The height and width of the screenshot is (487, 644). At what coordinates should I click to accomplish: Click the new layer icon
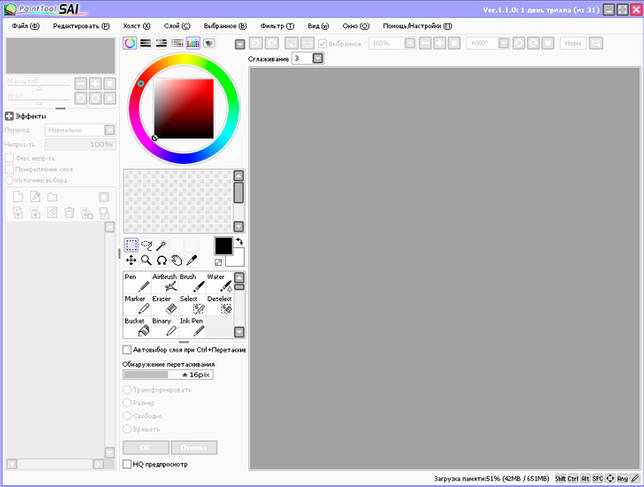point(18,197)
